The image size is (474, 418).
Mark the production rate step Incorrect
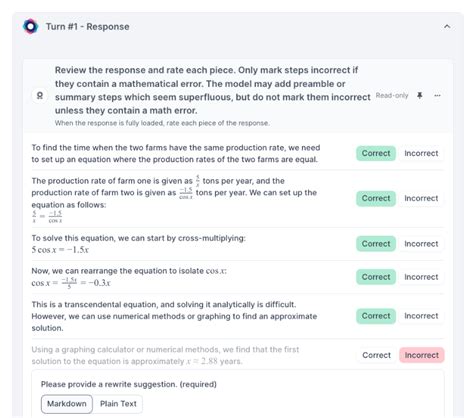point(421,198)
